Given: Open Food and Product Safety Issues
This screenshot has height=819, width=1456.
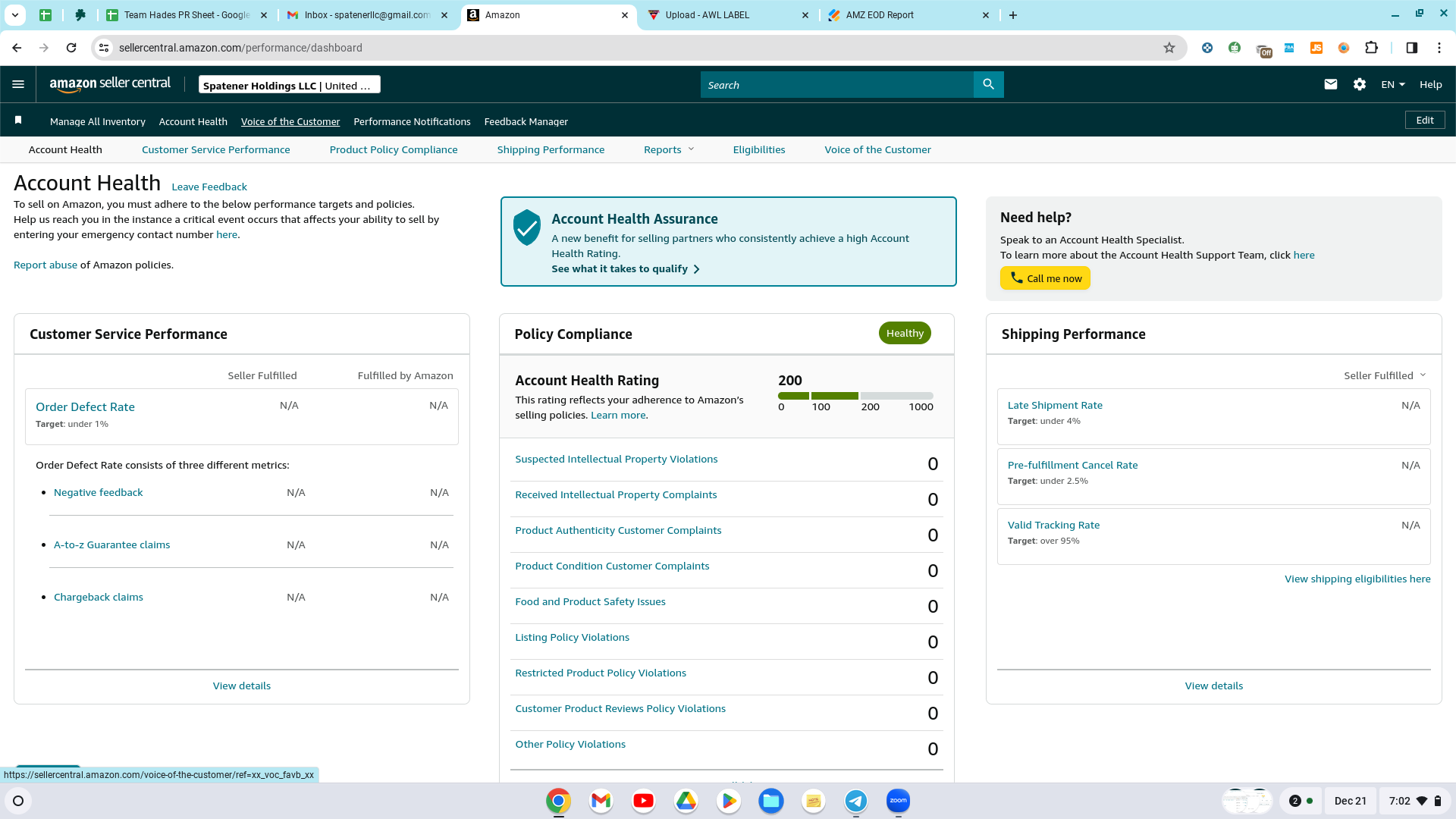Looking at the screenshot, I should (x=591, y=602).
